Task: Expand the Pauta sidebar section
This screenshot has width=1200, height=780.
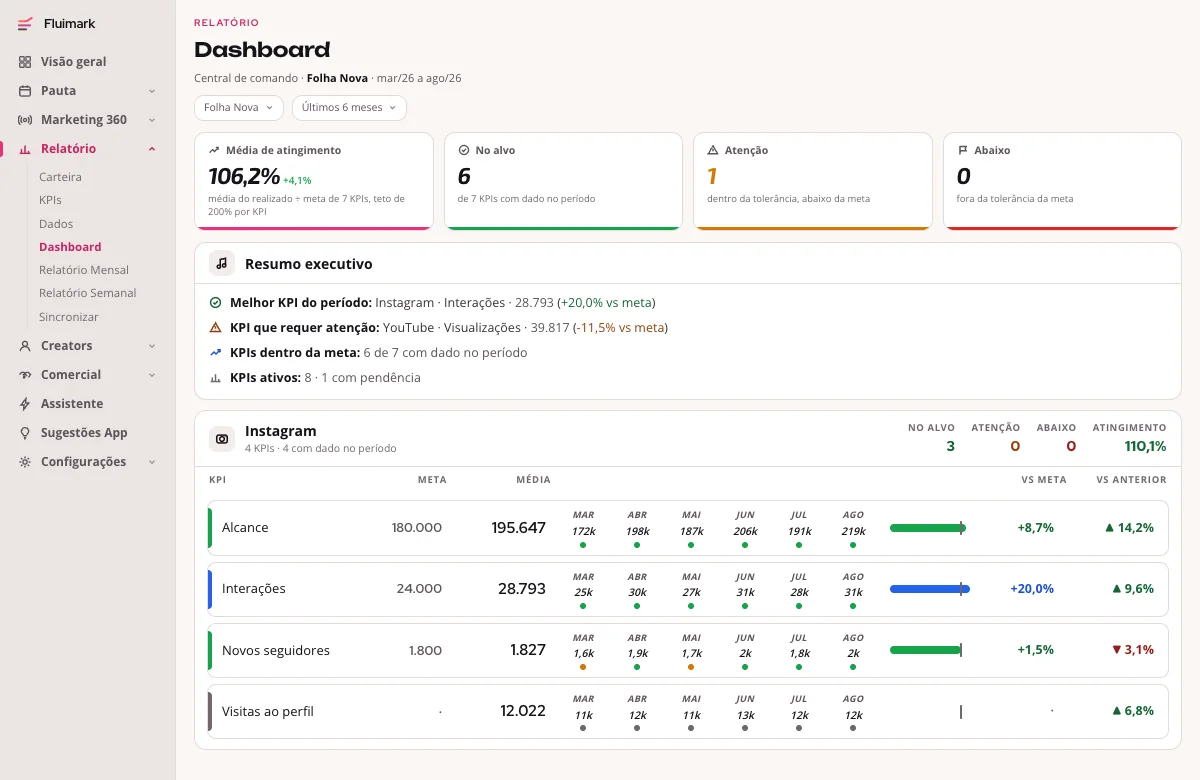Action: tap(152, 91)
